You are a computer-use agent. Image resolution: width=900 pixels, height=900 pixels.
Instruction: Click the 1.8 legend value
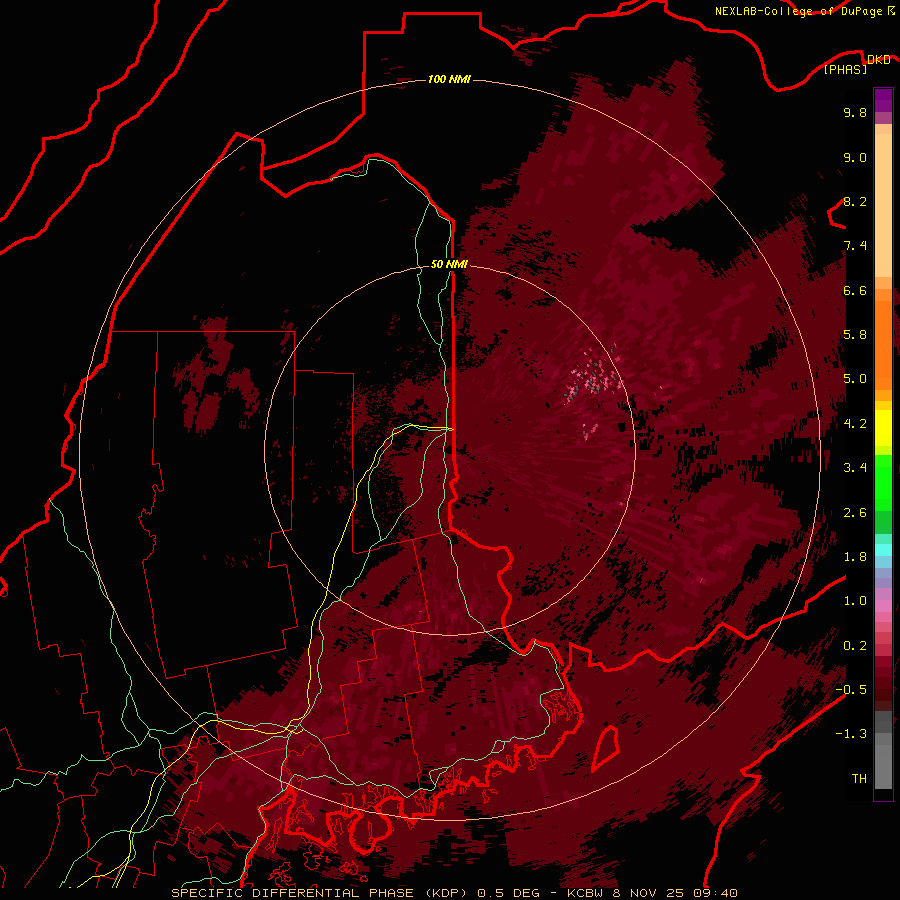pyautogui.click(x=855, y=556)
